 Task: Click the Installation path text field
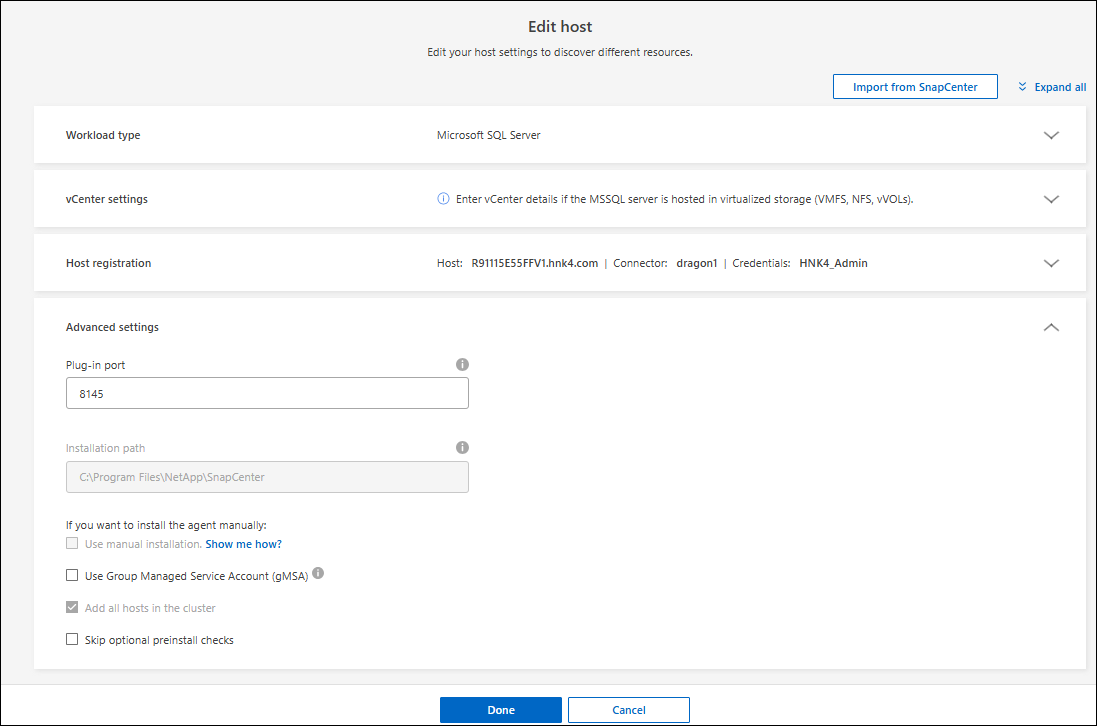click(267, 477)
